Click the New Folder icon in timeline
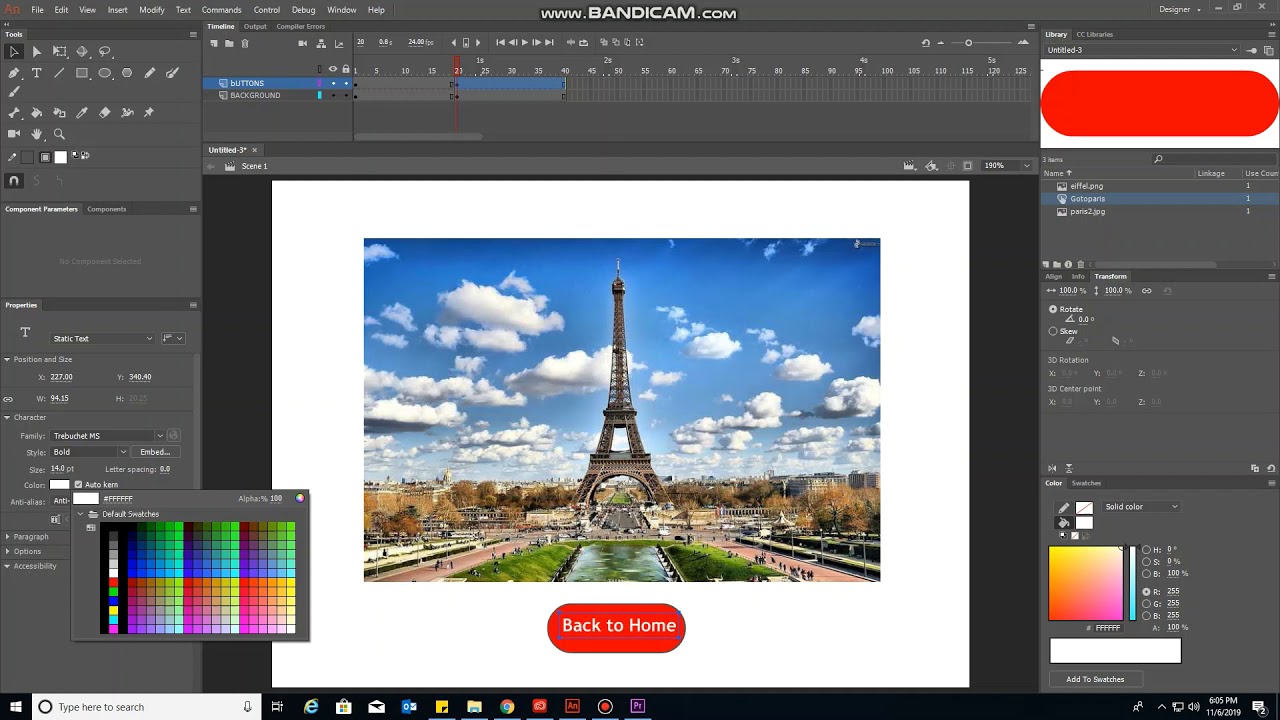The image size is (1280, 720). 229,43
